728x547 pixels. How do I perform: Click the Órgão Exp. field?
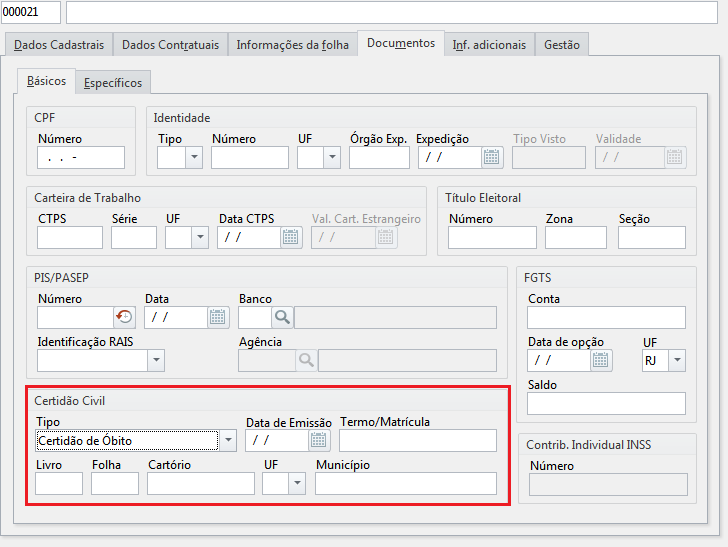379,157
